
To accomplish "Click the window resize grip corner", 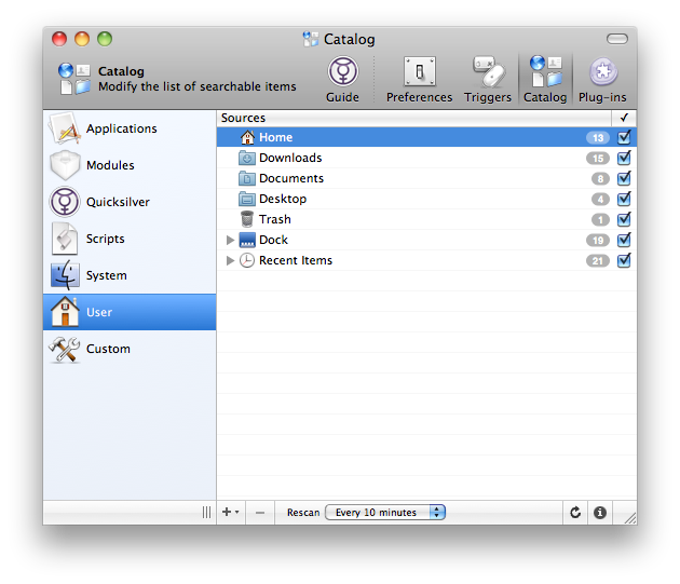I will click(630, 518).
